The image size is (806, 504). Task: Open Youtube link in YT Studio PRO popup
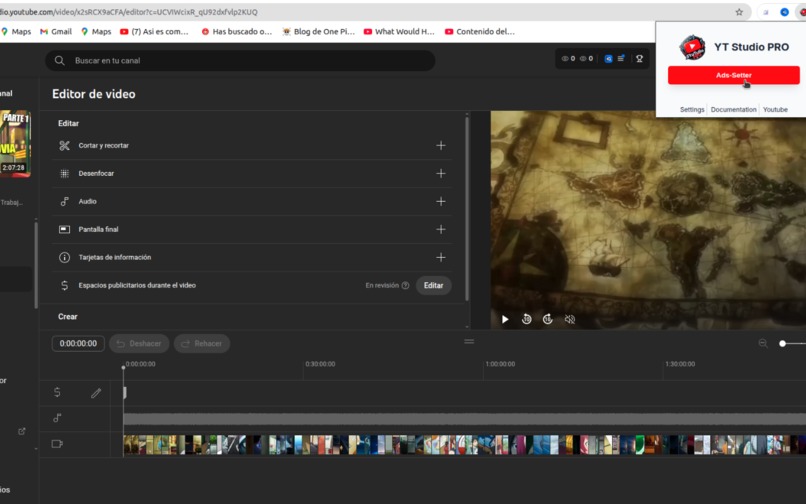coord(775,110)
